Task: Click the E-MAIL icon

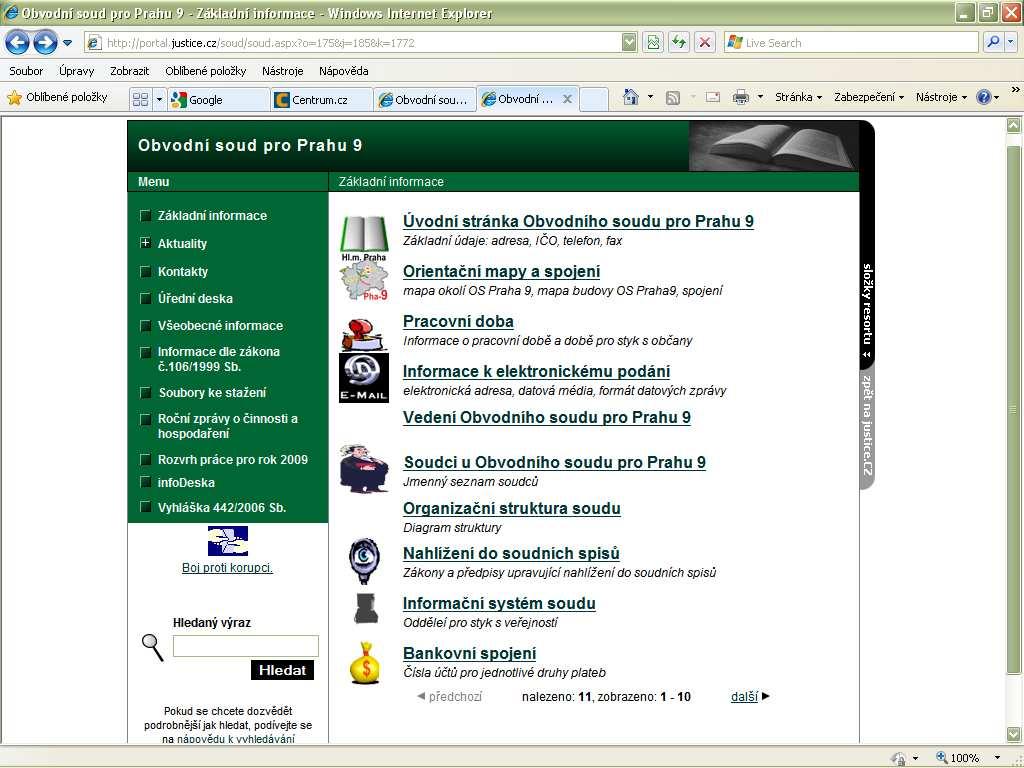Action: (364, 378)
